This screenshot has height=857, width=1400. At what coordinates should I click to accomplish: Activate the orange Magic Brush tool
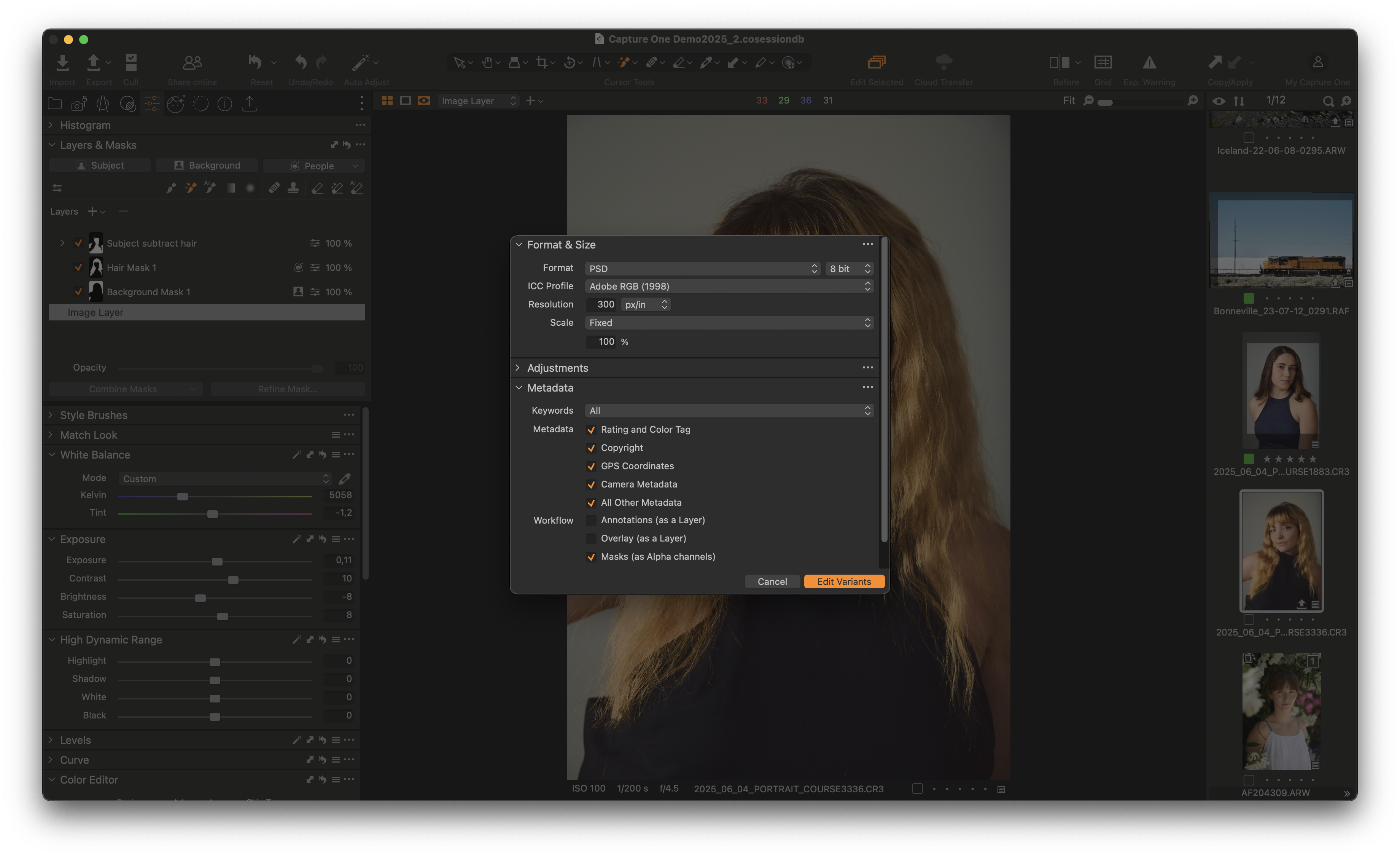tap(624, 62)
